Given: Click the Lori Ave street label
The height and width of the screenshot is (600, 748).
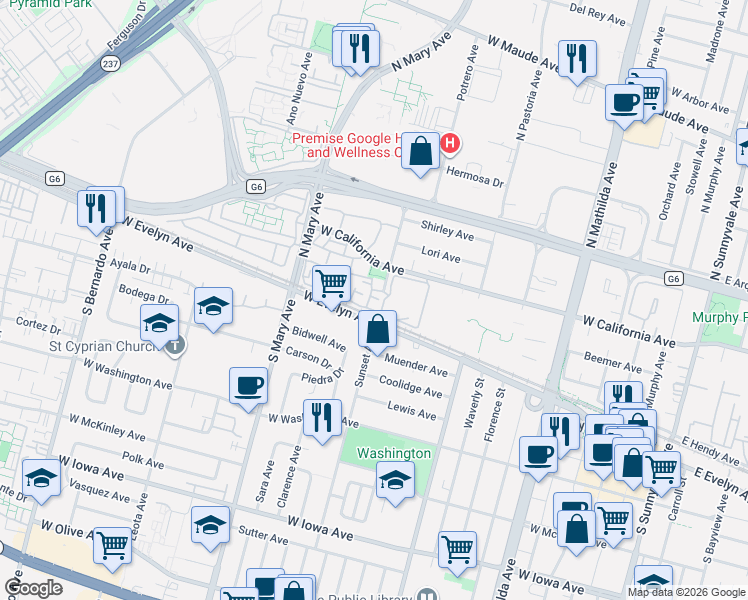Looking at the screenshot, I should tap(441, 254).
